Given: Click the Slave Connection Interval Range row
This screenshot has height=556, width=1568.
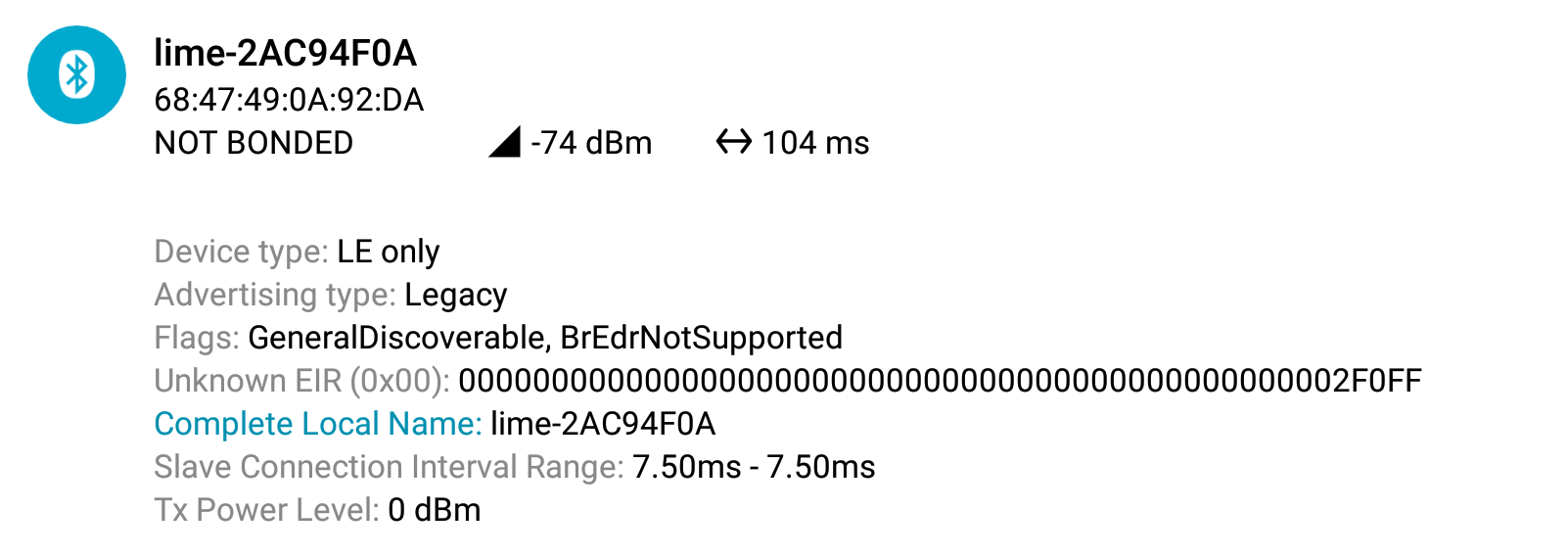Looking at the screenshot, I should [515, 467].
